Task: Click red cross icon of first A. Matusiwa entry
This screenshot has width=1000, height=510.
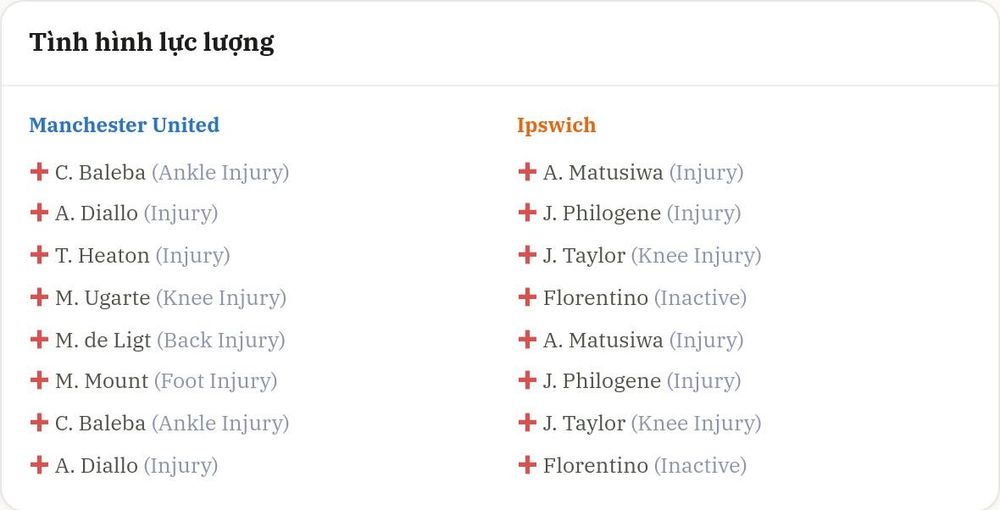Action: 527,171
